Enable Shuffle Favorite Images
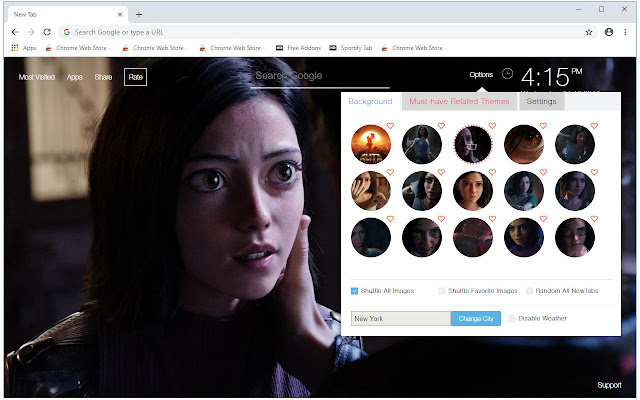 (442, 291)
